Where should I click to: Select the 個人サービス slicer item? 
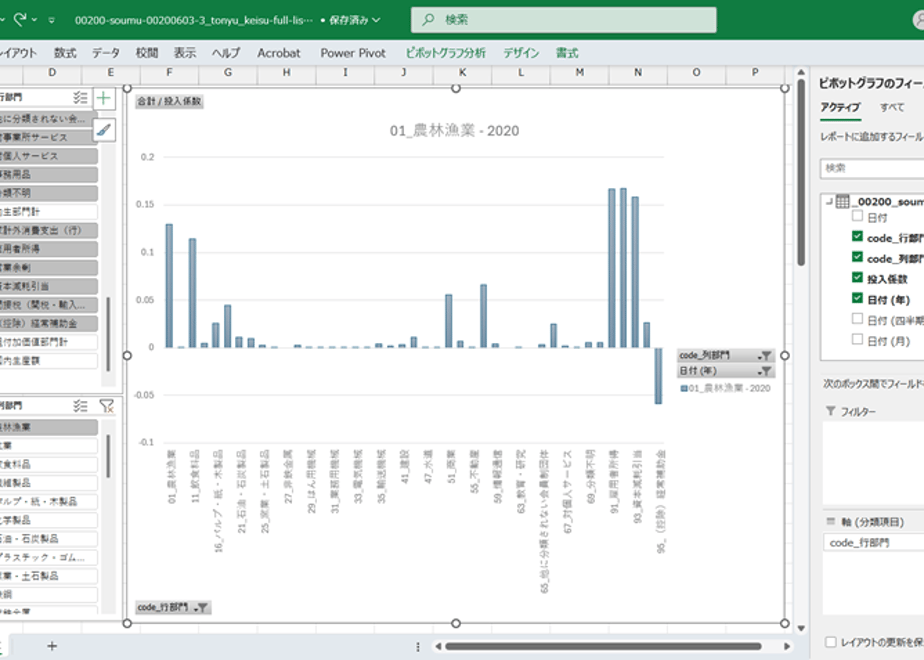point(48,156)
